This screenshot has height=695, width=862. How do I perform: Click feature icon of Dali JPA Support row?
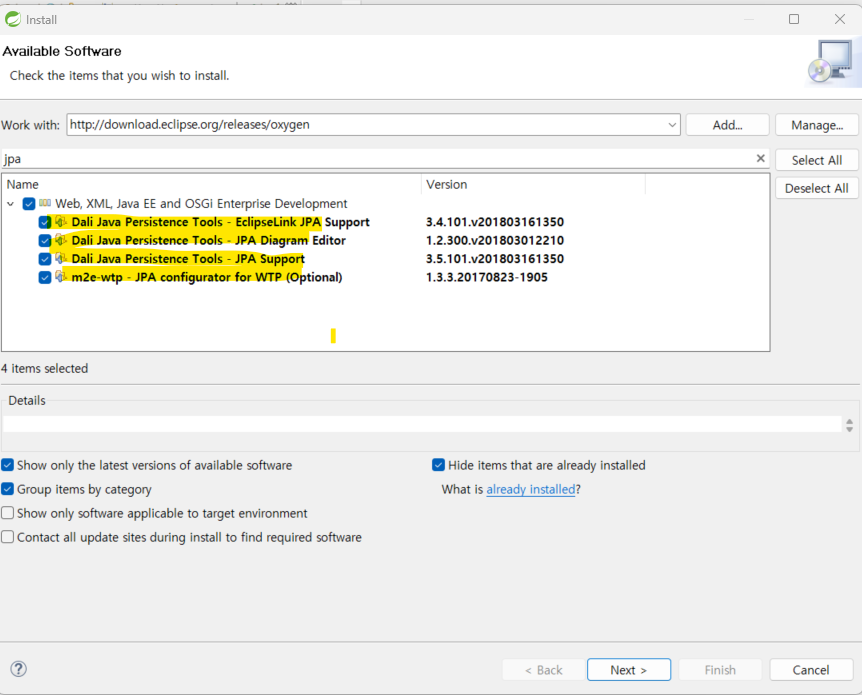61,258
